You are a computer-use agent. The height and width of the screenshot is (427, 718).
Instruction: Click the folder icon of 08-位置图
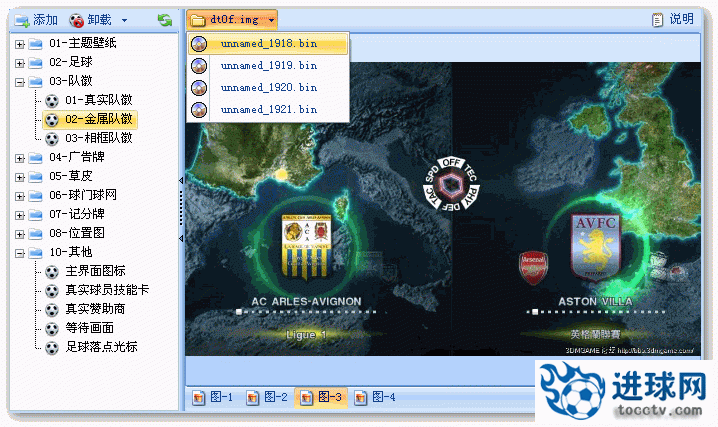[36, 234]
